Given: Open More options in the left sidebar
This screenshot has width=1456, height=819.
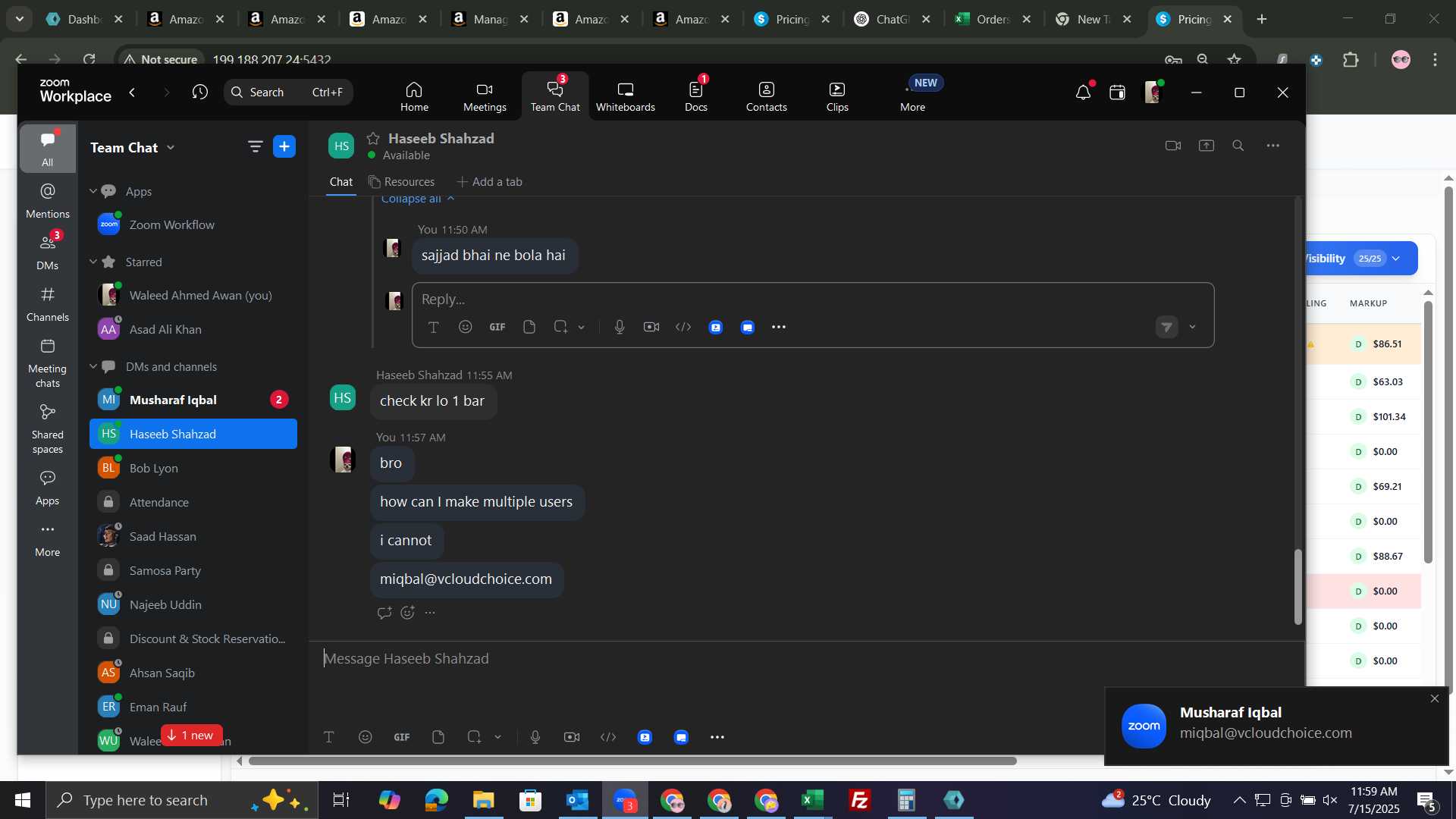Looking at the screenshot, I should [47, 539].
